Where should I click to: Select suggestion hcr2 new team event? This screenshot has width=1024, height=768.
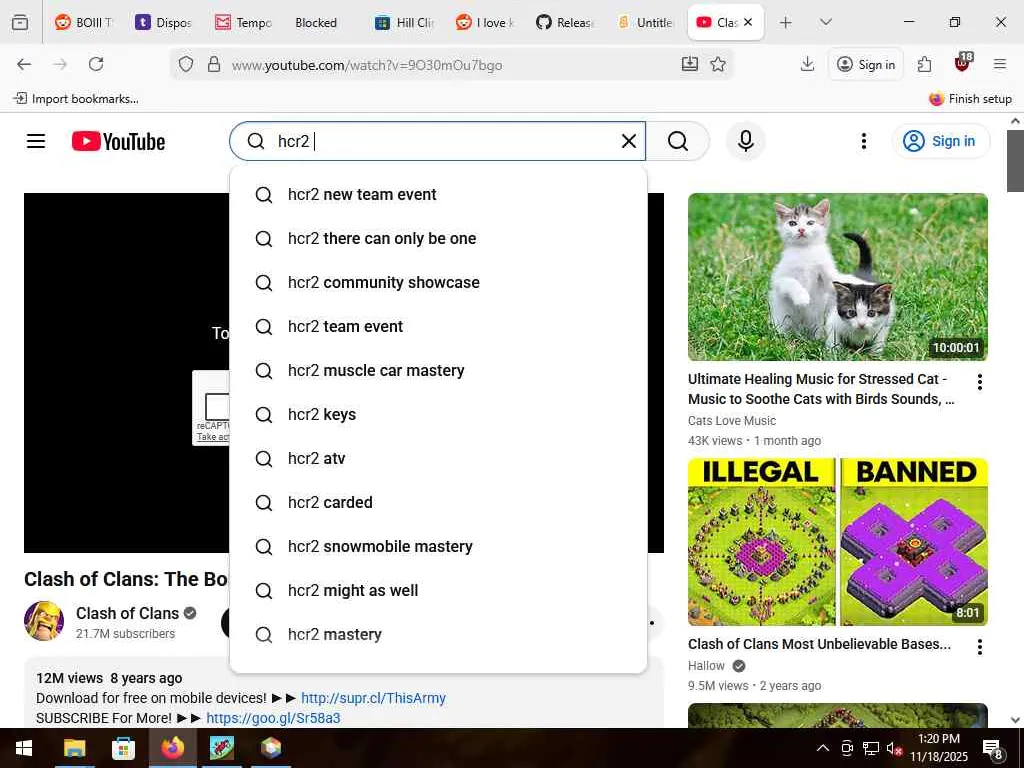click(x=438, y=195)
